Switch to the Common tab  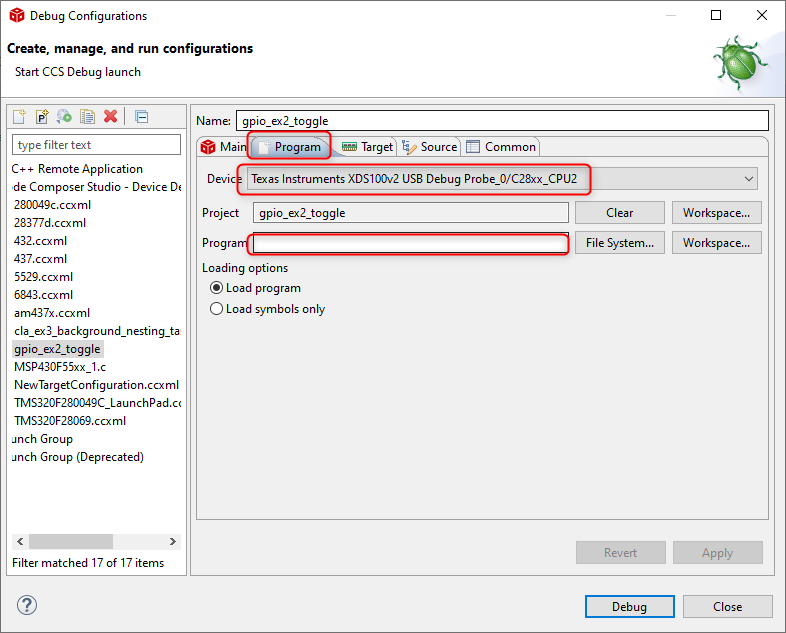[501, 147]
